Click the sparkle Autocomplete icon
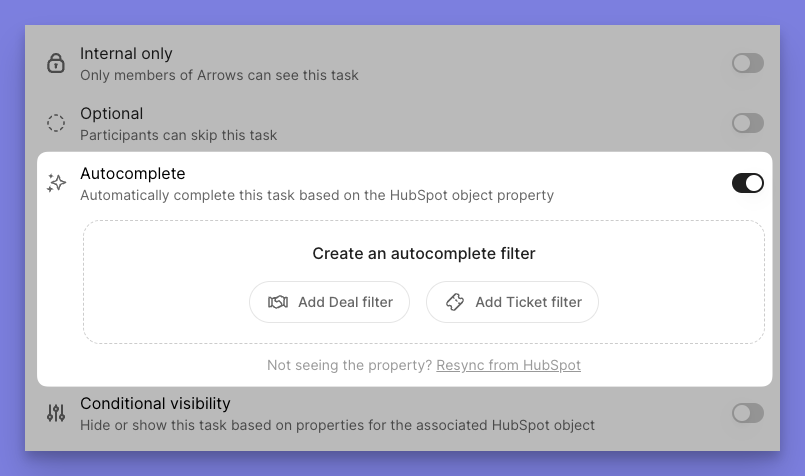Screen dimensions: 805x476 (x=56, y=183)
